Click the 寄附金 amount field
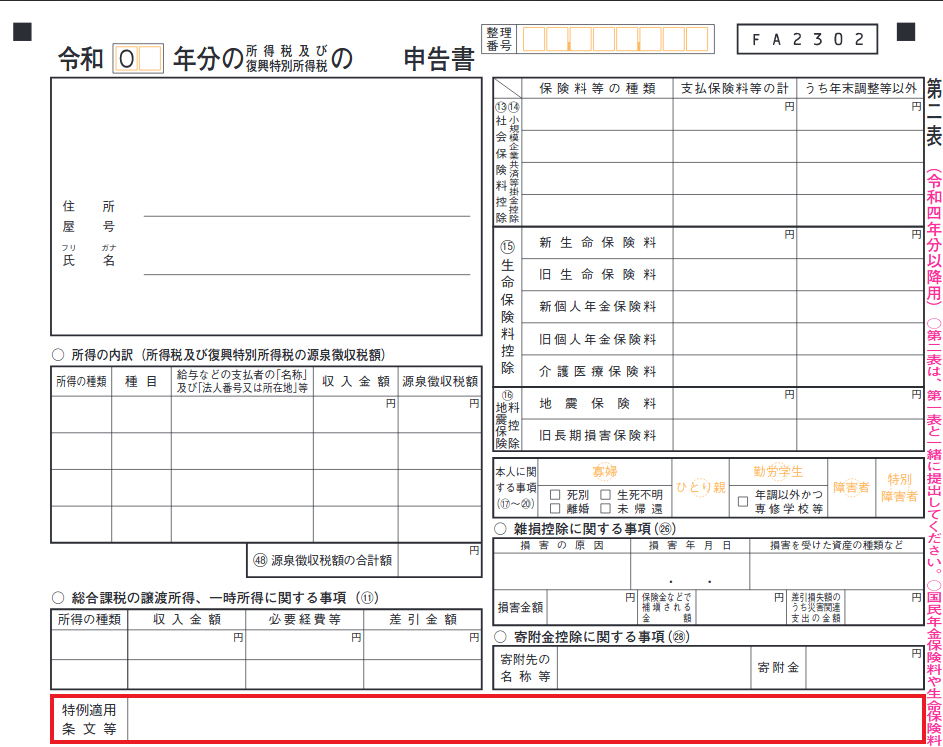943x747 pixels. pyautogui.click(x=864, y=668)
